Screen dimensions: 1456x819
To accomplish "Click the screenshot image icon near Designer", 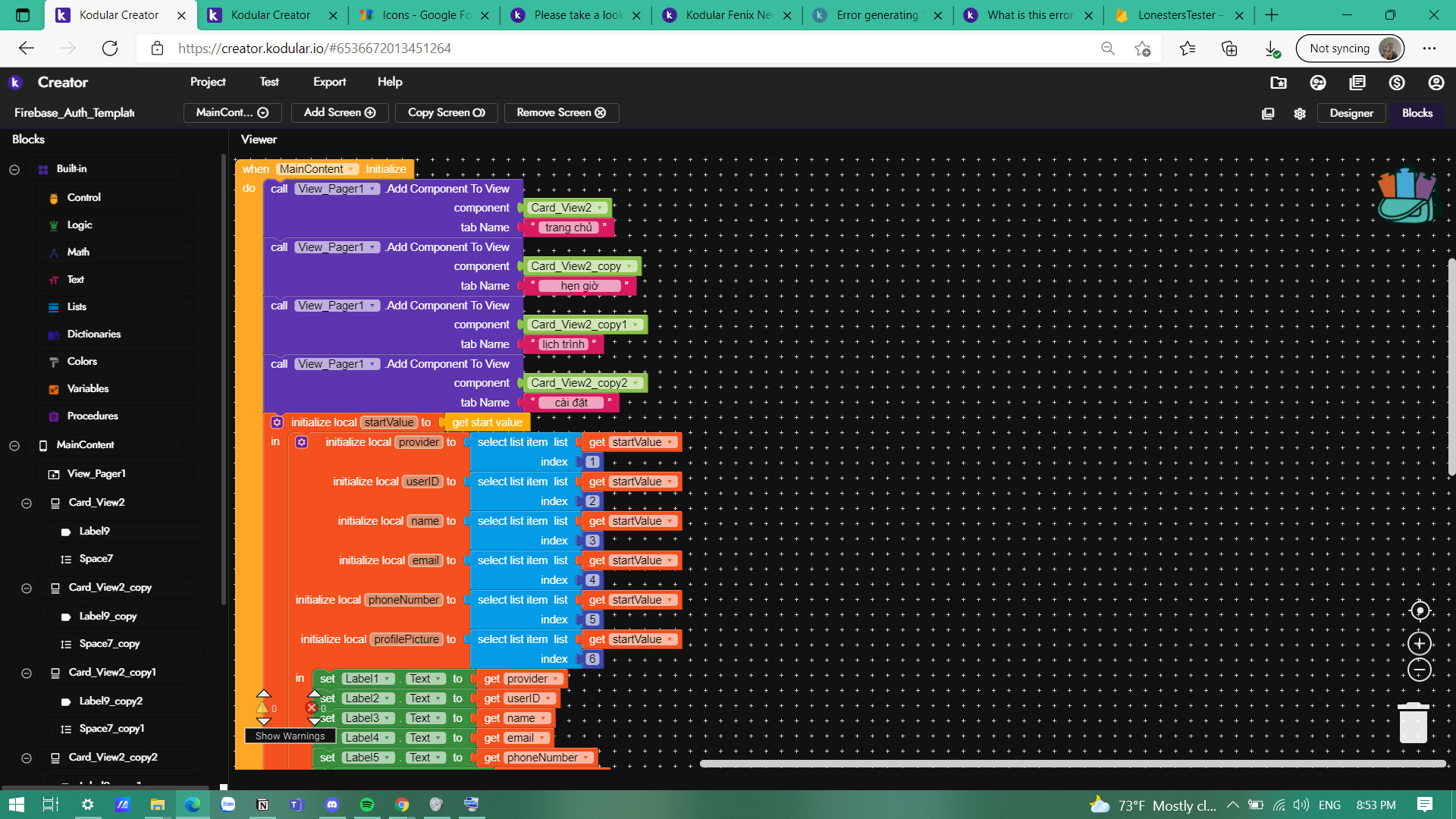I will 1268,114.
